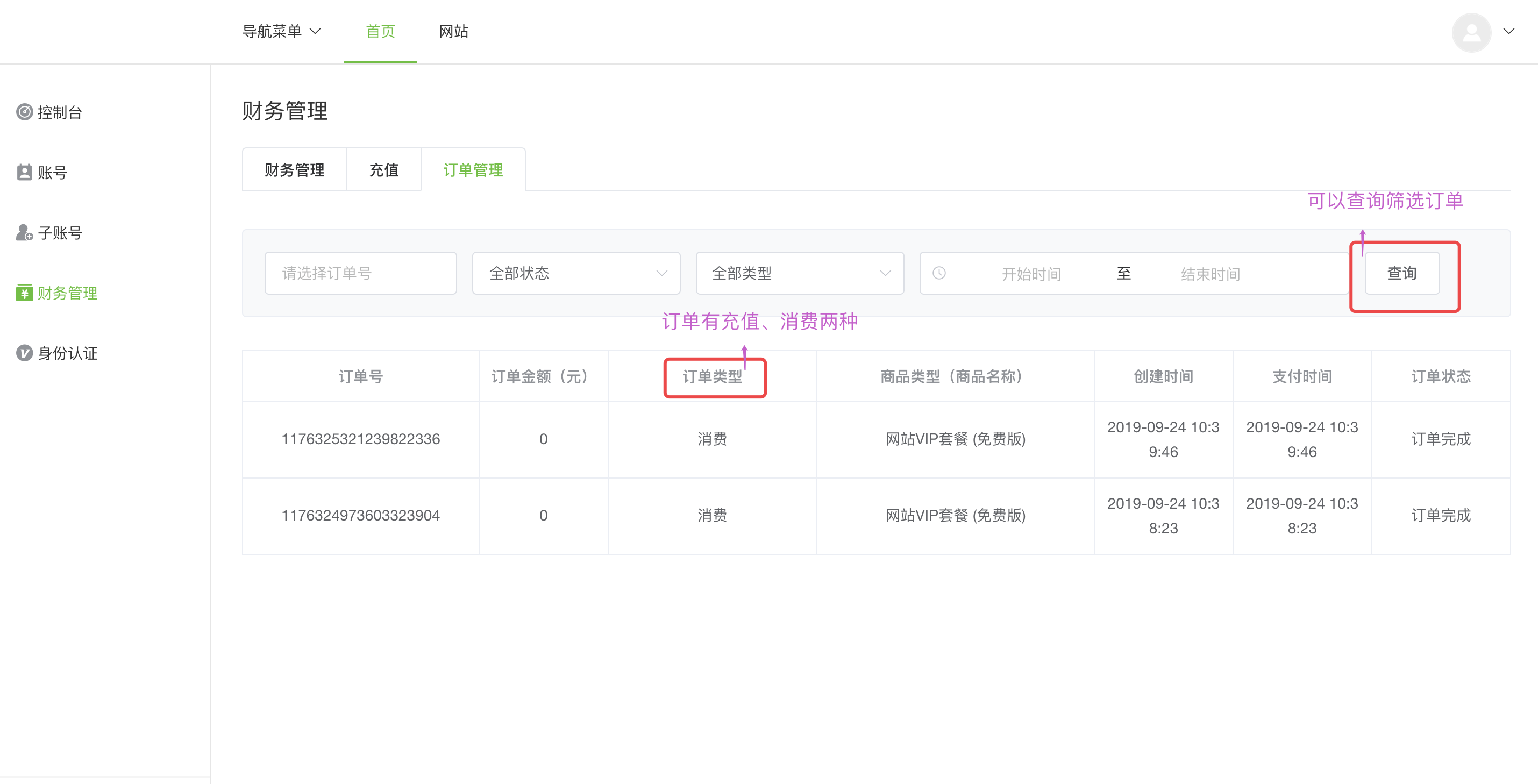Click the clock icon in the date range field
Image resolution: width=1538 pixels, height=784 pixels.
click(x=939, y=274)
